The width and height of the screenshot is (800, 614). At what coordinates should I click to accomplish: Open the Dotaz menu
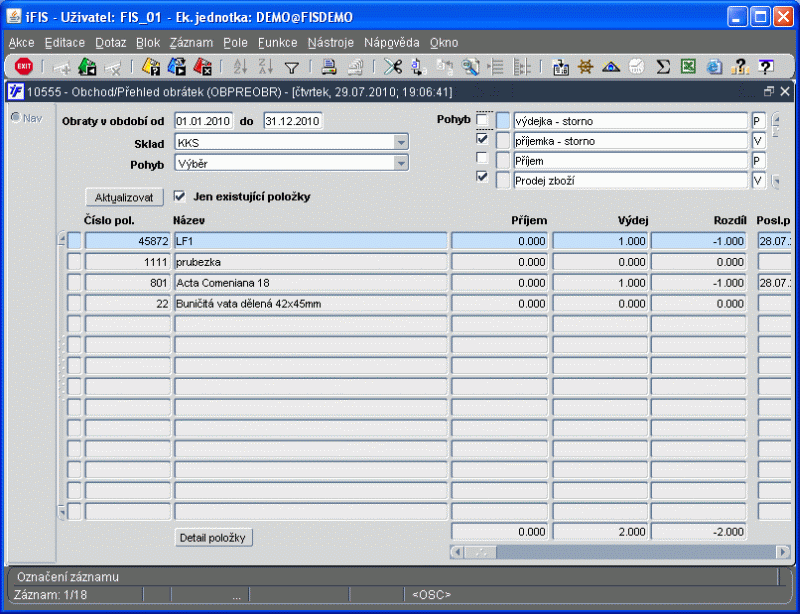pos(111,43)
